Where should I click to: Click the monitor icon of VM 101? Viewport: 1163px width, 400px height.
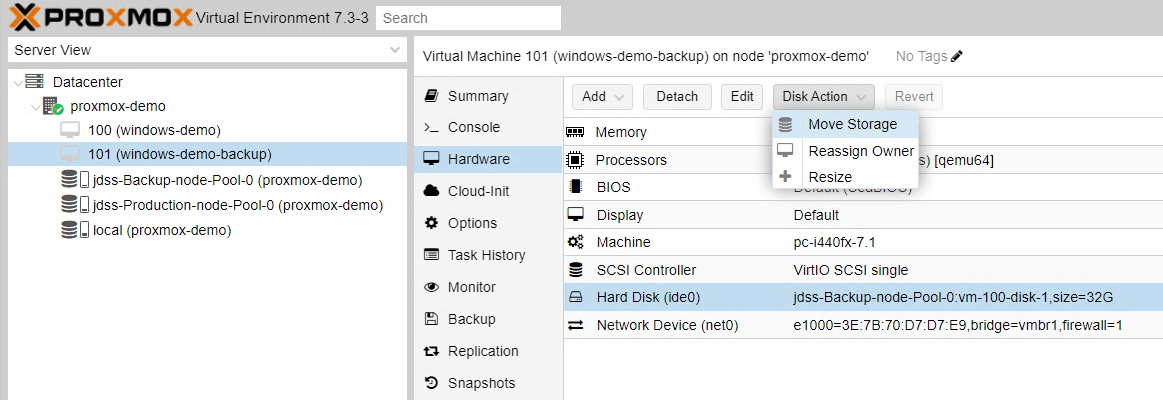[x=70, y=154]
